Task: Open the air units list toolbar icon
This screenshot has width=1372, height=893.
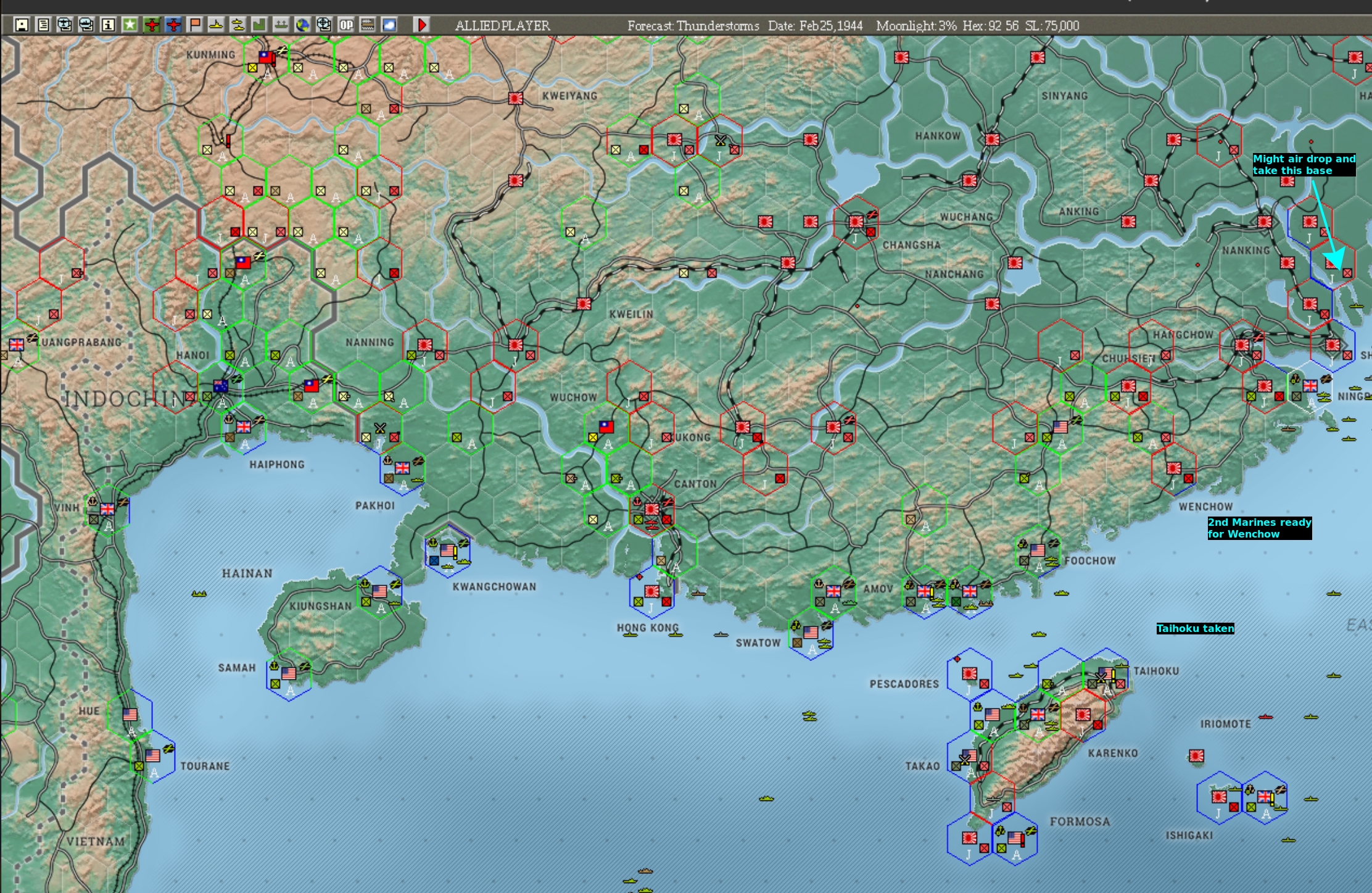Action: click(65, 25)
